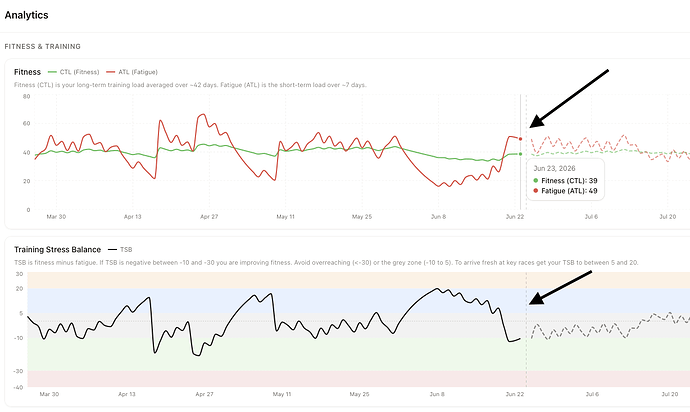
Task: Toggle the CTL (Fitness) legend entry
Action: click(73, 72)
